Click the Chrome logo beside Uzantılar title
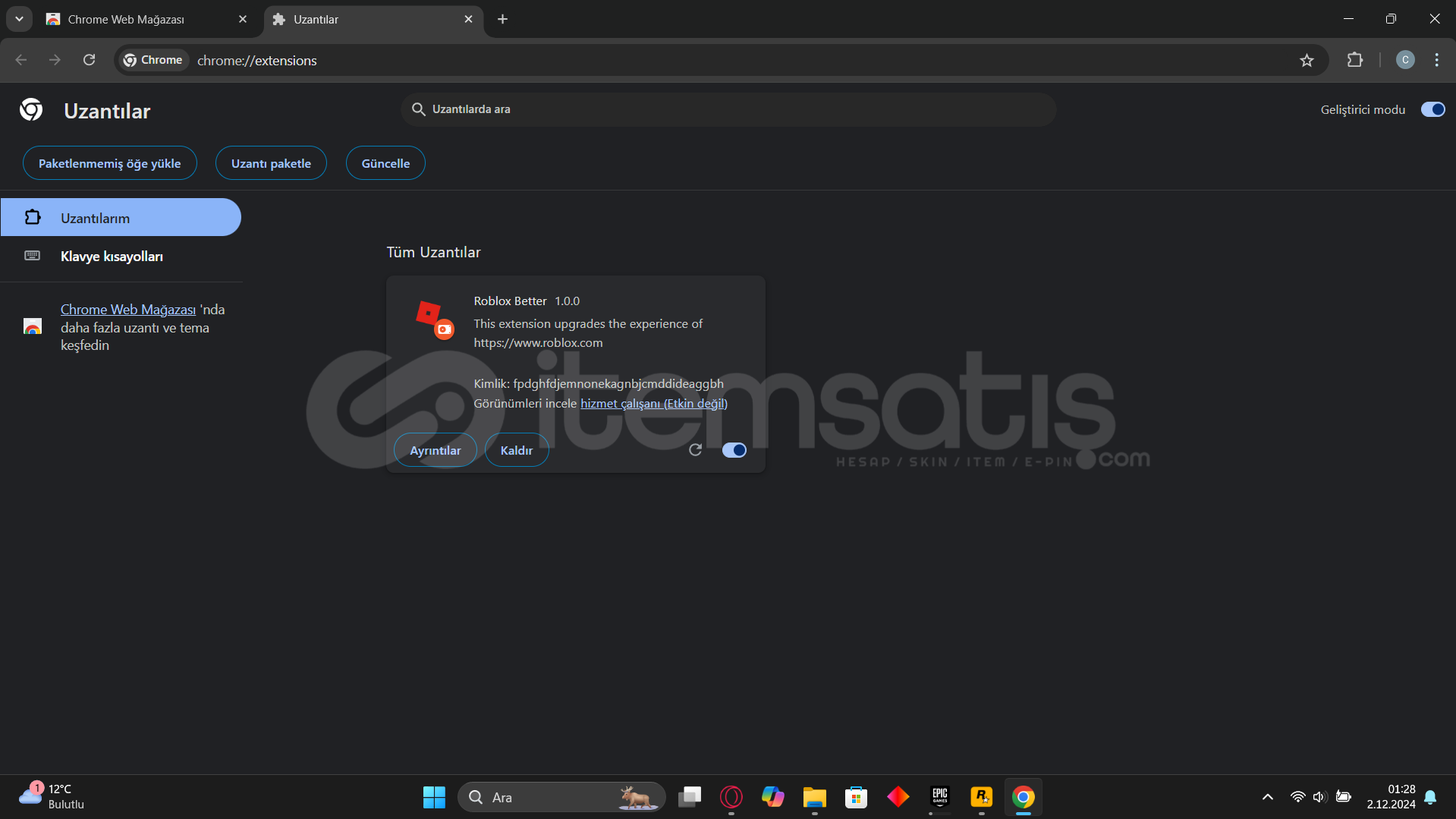This screenshot has height=819, width=1456. point(31,110)
